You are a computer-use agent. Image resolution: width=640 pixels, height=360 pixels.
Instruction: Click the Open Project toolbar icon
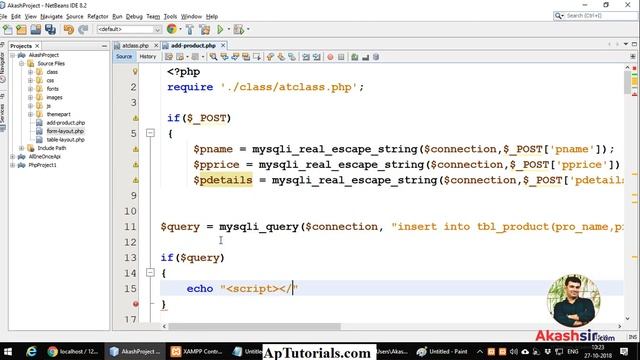click(x=36, y=29)
